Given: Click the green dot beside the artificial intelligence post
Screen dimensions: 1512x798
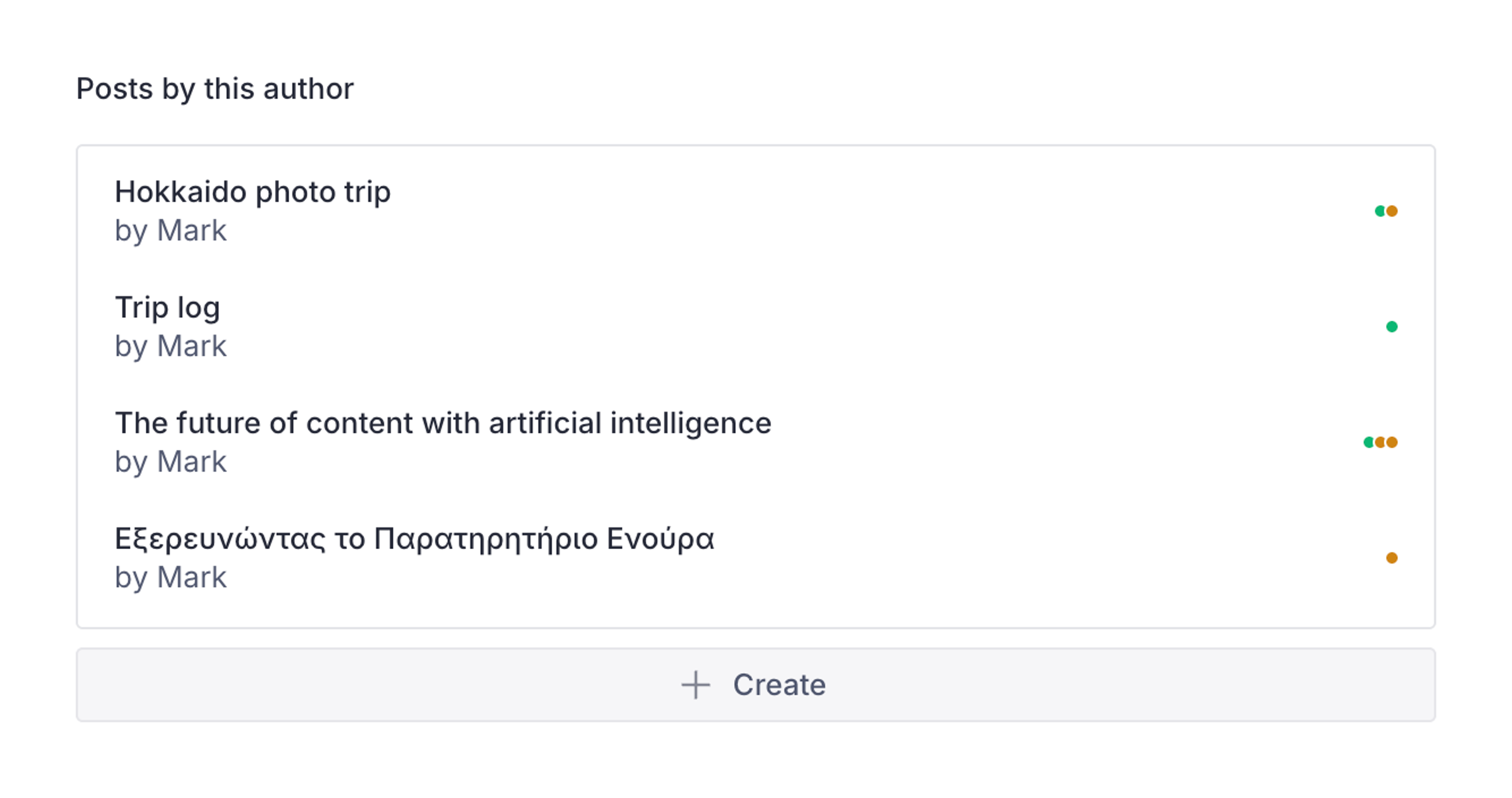Looking at the screenshot, I should [1369, 443].
